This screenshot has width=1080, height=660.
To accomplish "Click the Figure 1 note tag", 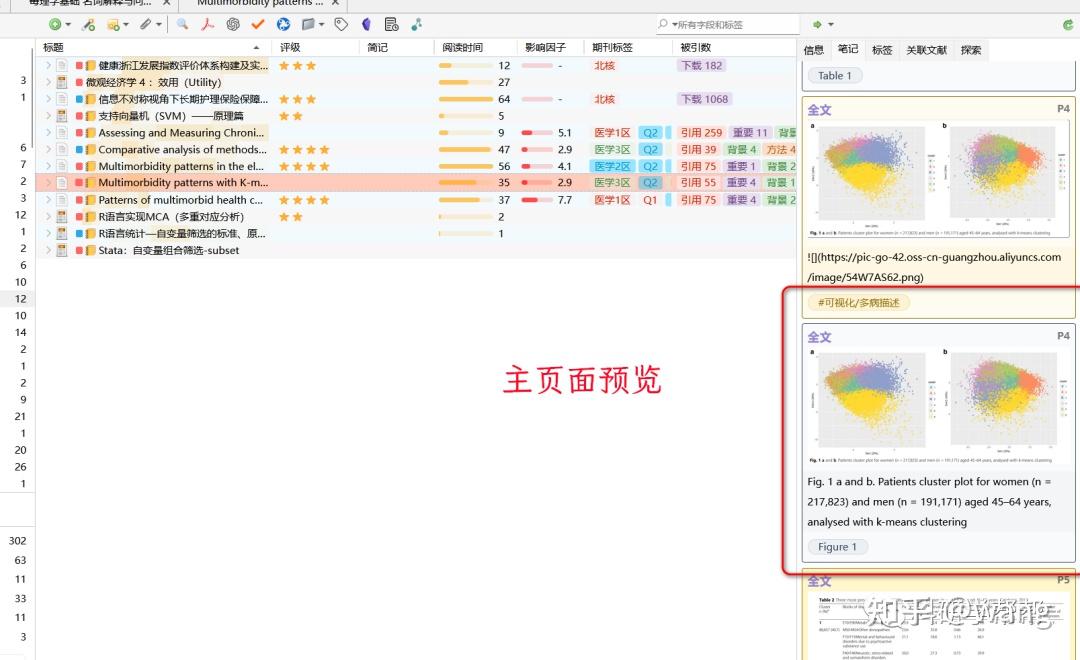I will [838, 546].
